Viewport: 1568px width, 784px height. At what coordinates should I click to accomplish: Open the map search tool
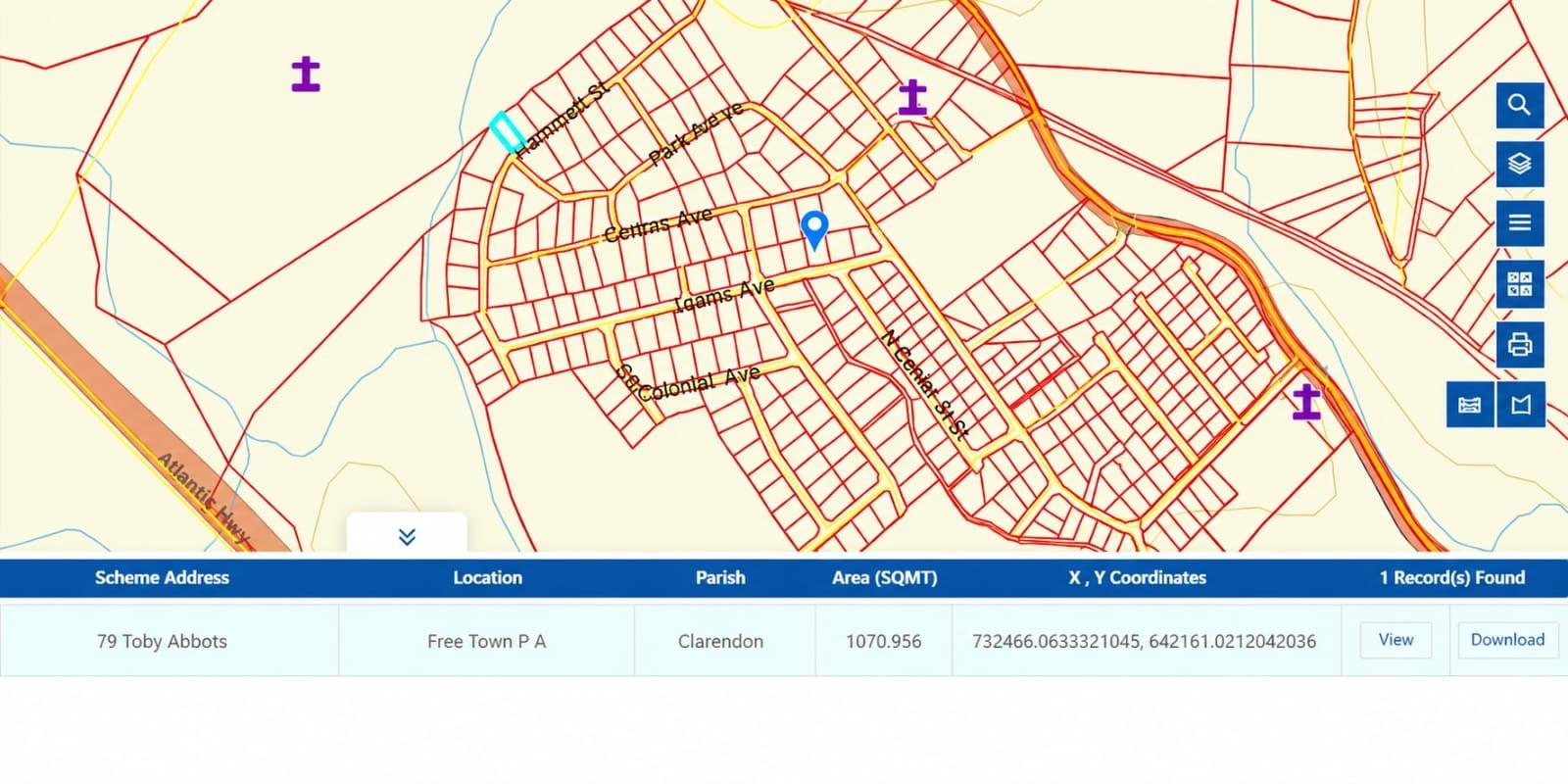[x=1519, y=105]
